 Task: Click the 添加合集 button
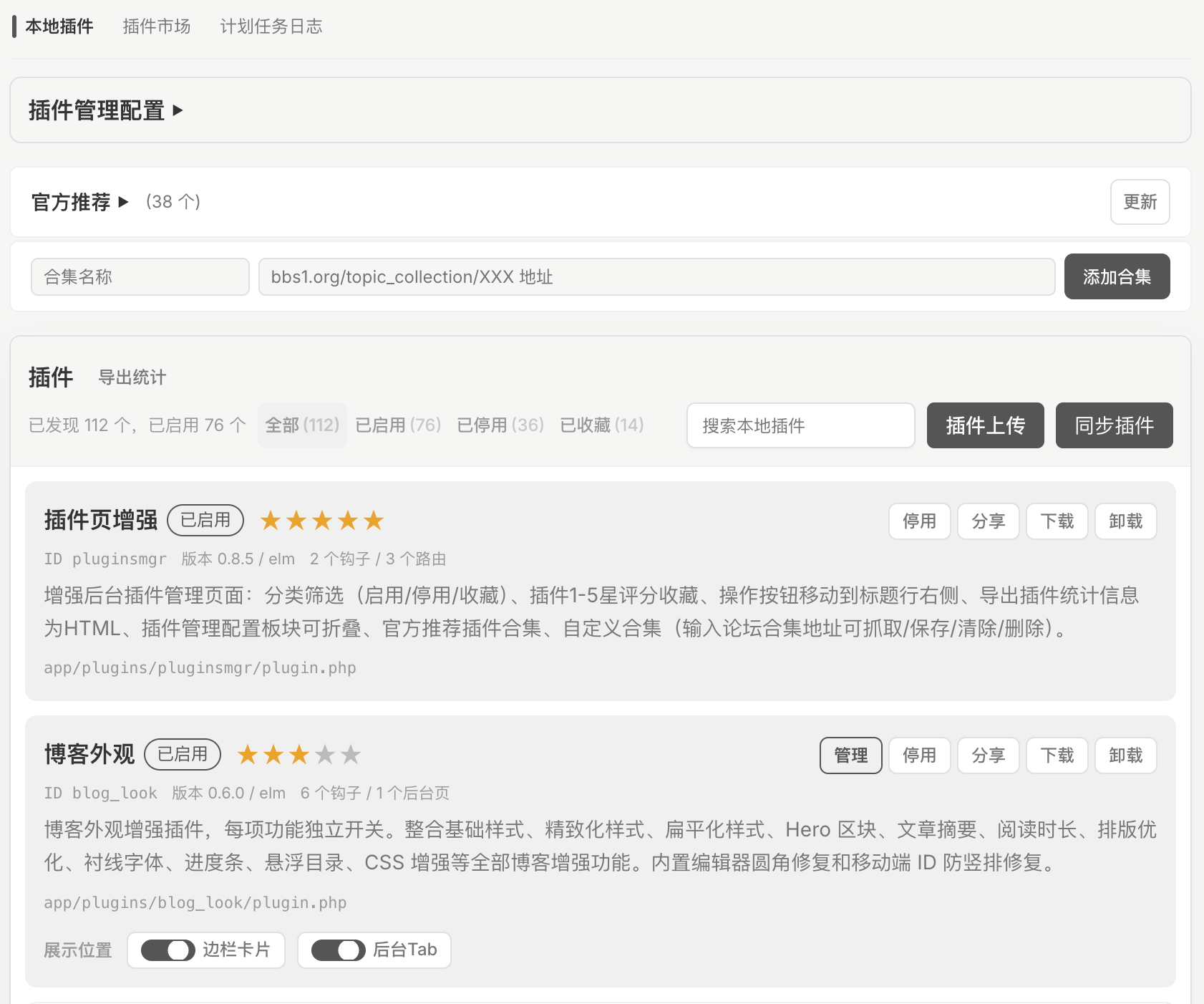click(1117, 276)
